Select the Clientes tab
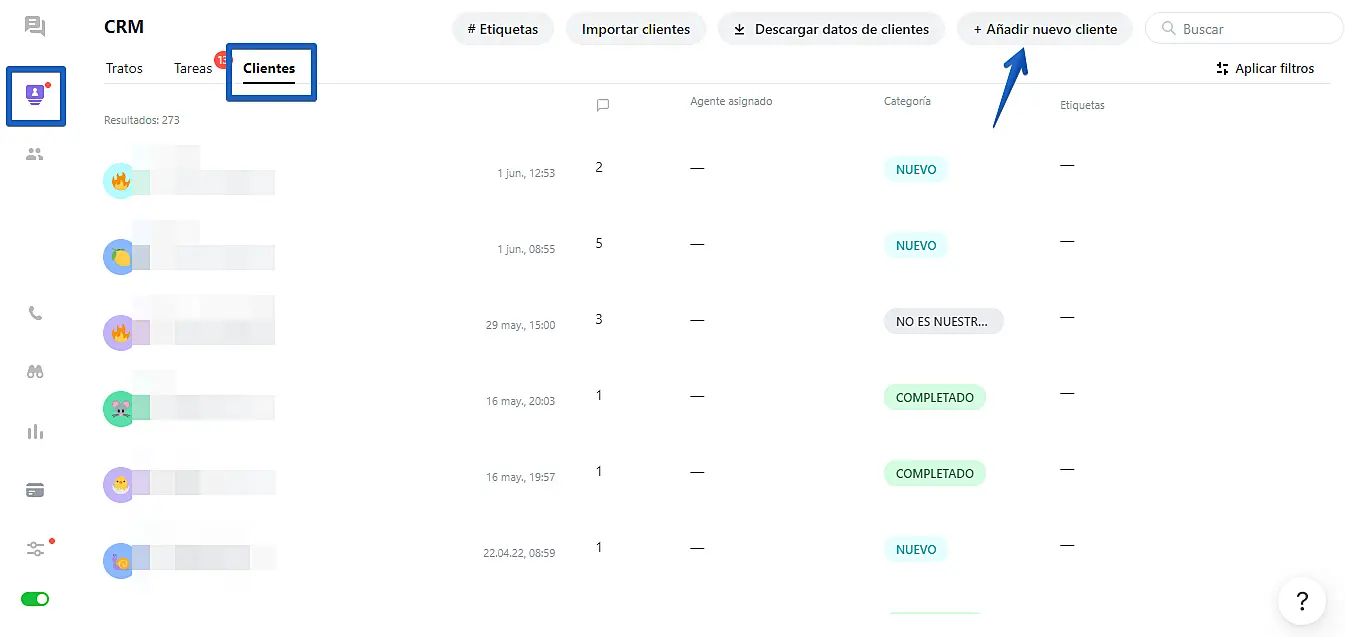Screen dimensions: 1345x637 (269, 68)
